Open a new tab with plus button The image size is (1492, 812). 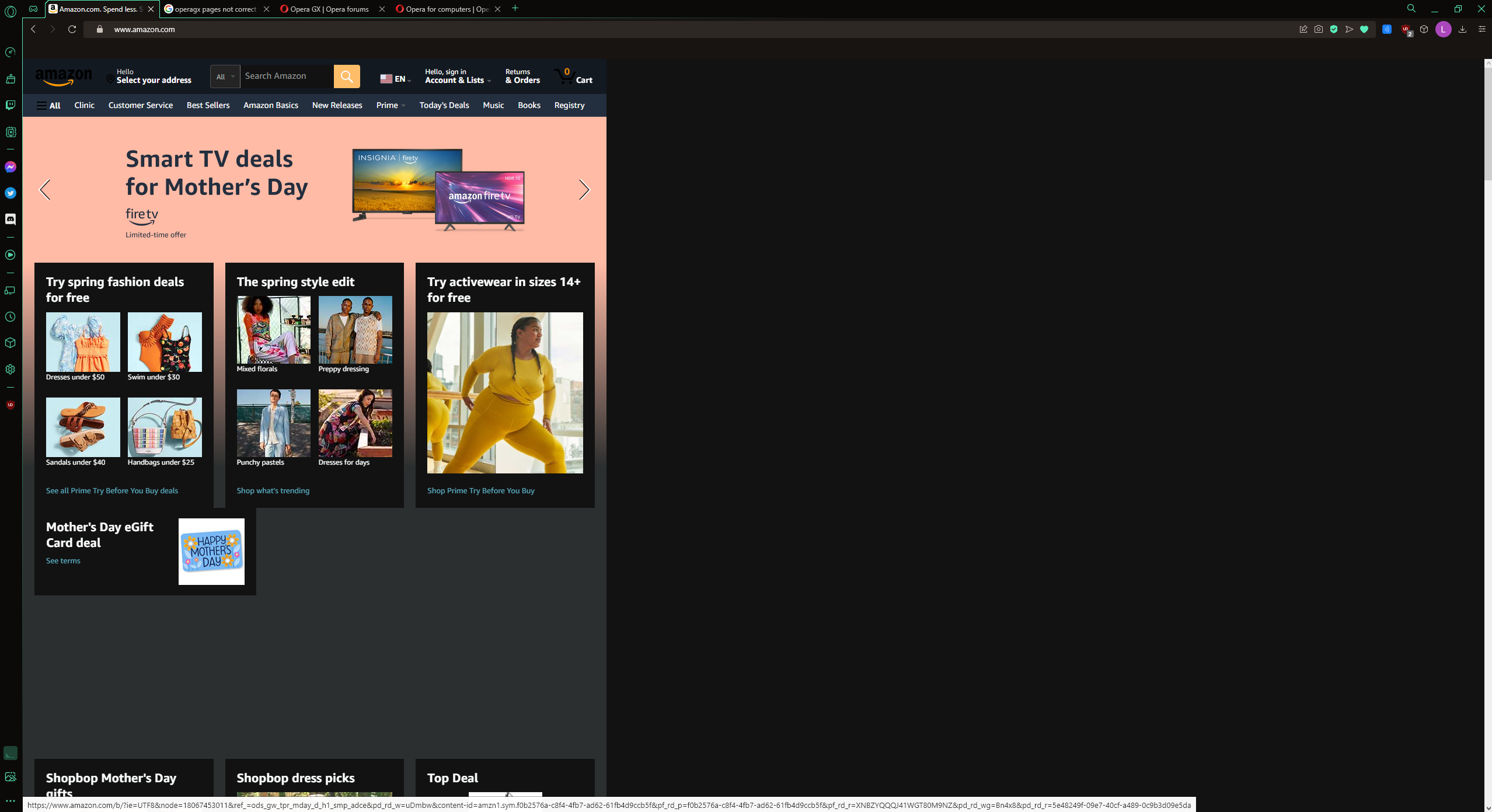coord(515,8)
